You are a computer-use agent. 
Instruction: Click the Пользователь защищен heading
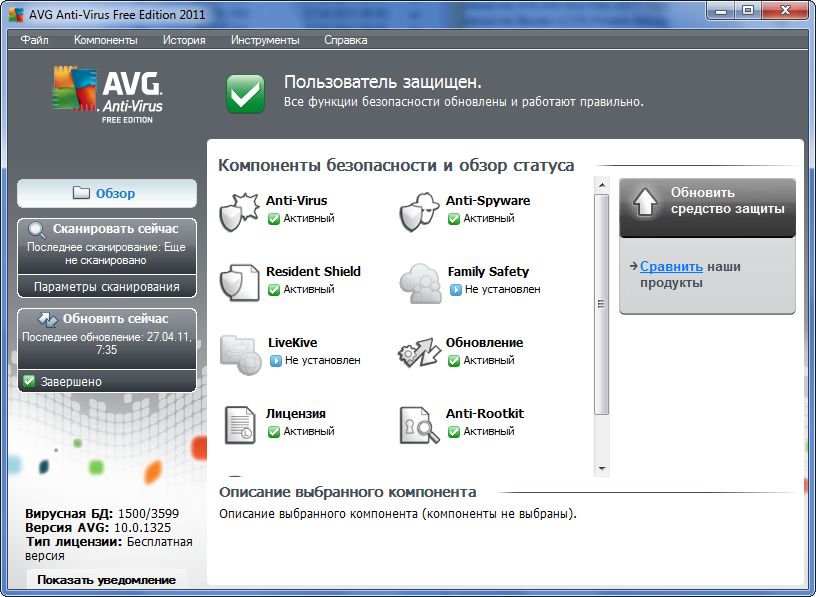[x=382, y=82]
